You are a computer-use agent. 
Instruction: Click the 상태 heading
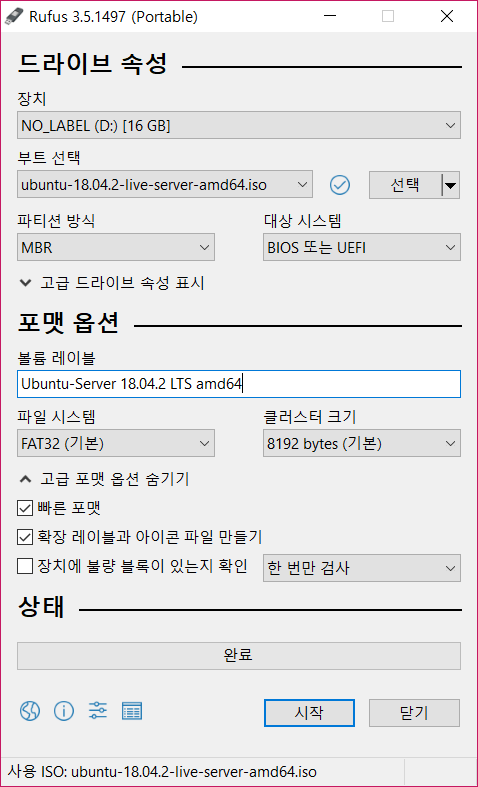point(41,608)
